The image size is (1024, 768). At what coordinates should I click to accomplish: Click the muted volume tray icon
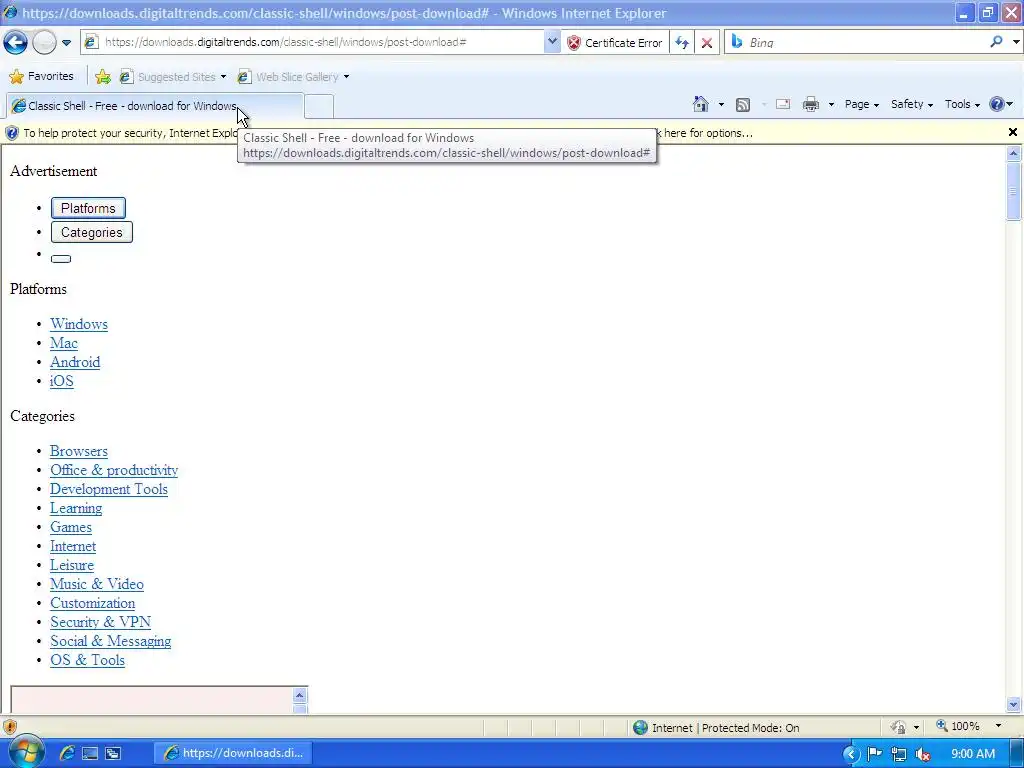(x=922, y=754)
